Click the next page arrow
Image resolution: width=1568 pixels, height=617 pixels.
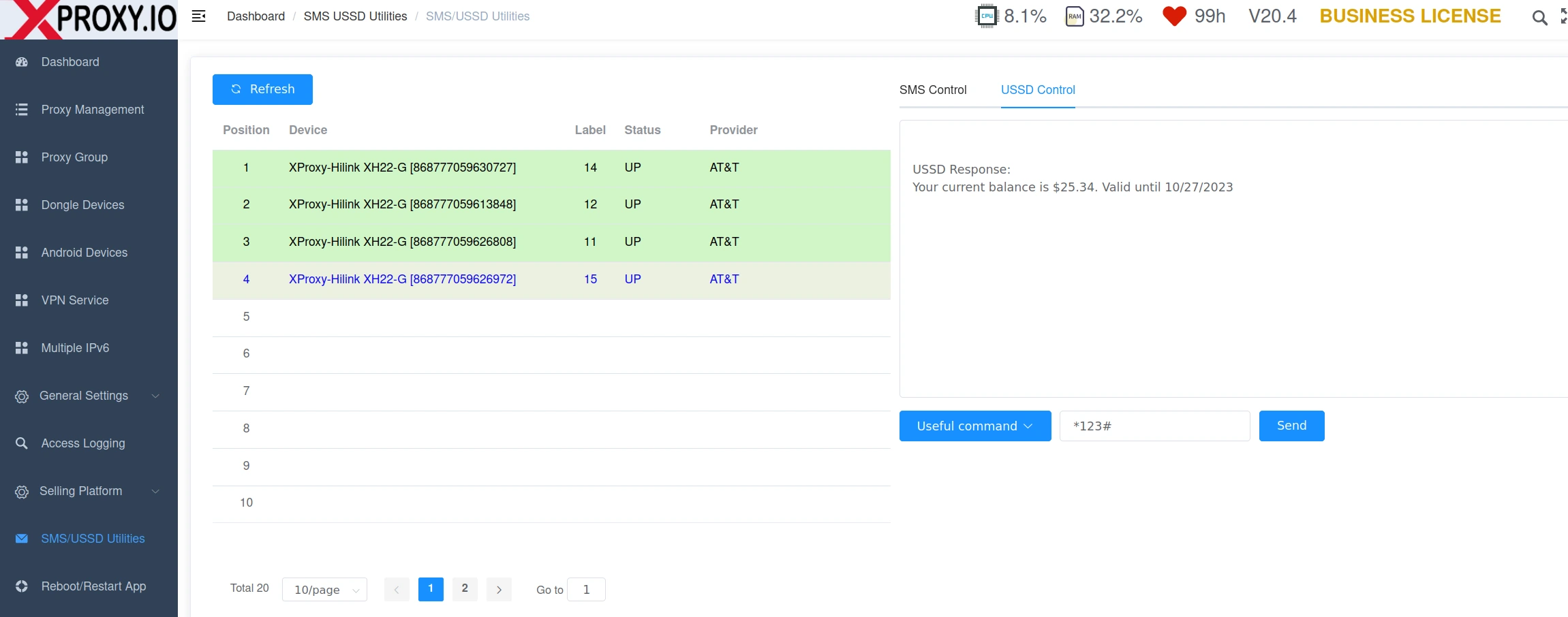click(x=499, y=590)
